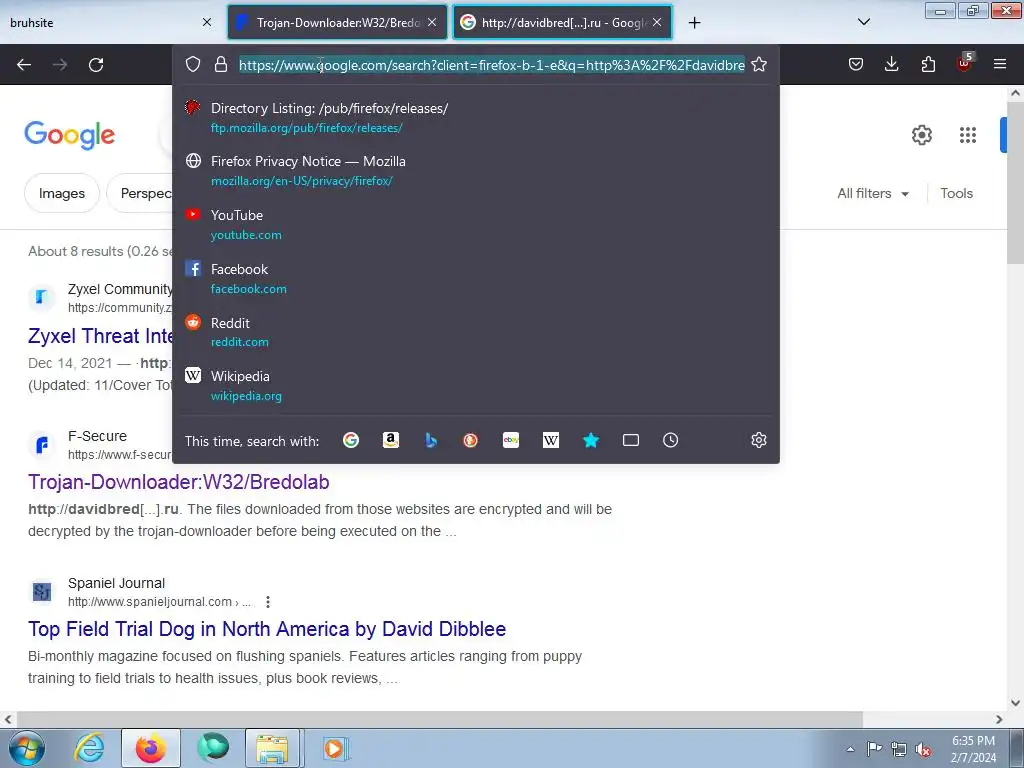
Task: Close the Google search tab
Action: (657, 22)
